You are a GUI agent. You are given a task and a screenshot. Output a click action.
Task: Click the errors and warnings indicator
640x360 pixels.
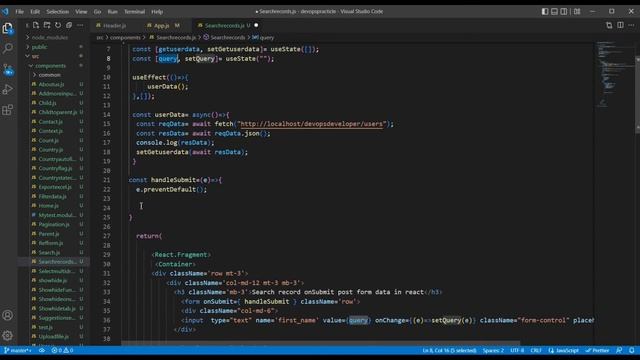(62, 351)
